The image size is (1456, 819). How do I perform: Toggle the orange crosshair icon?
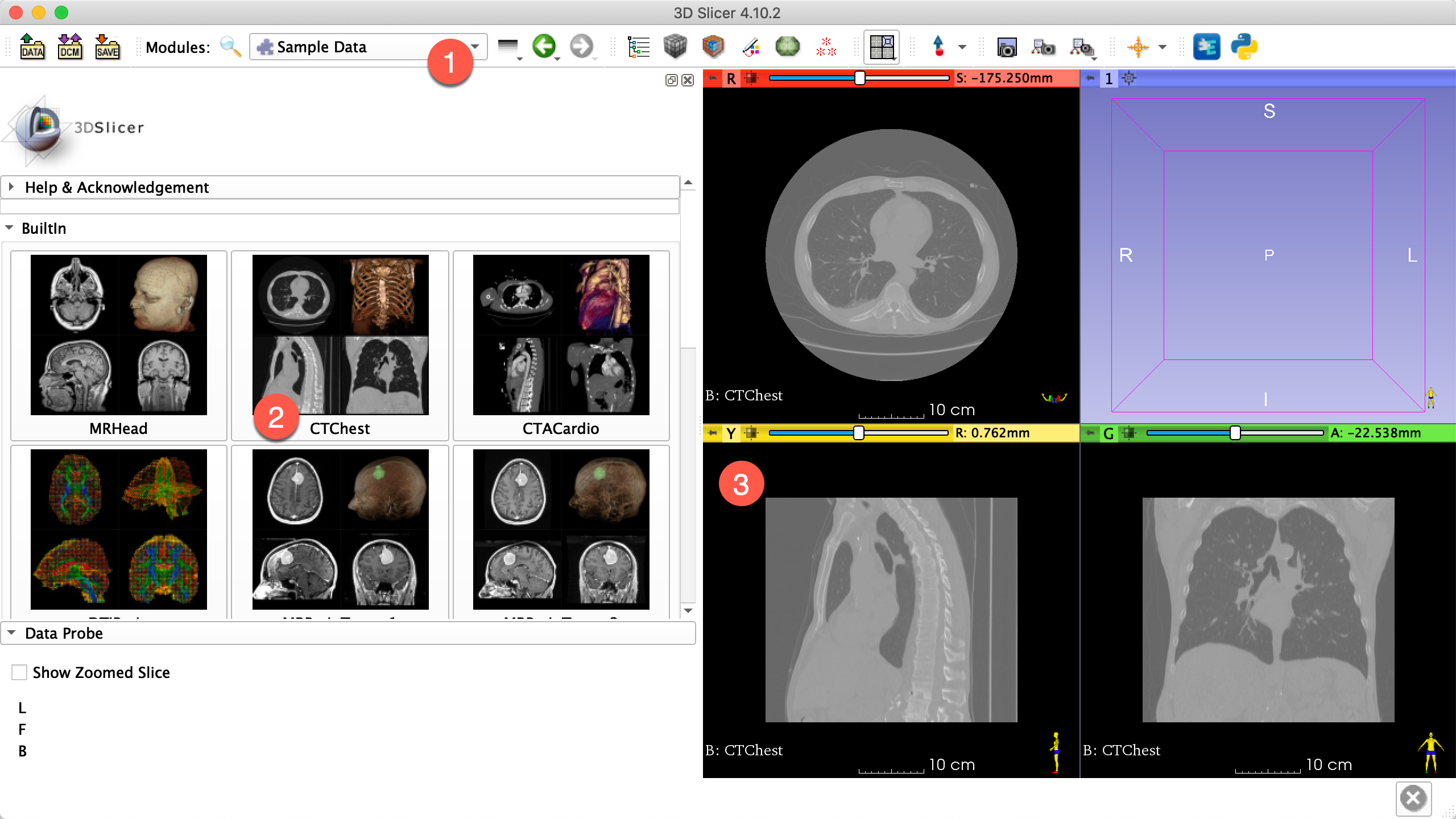click(1138, 47)
